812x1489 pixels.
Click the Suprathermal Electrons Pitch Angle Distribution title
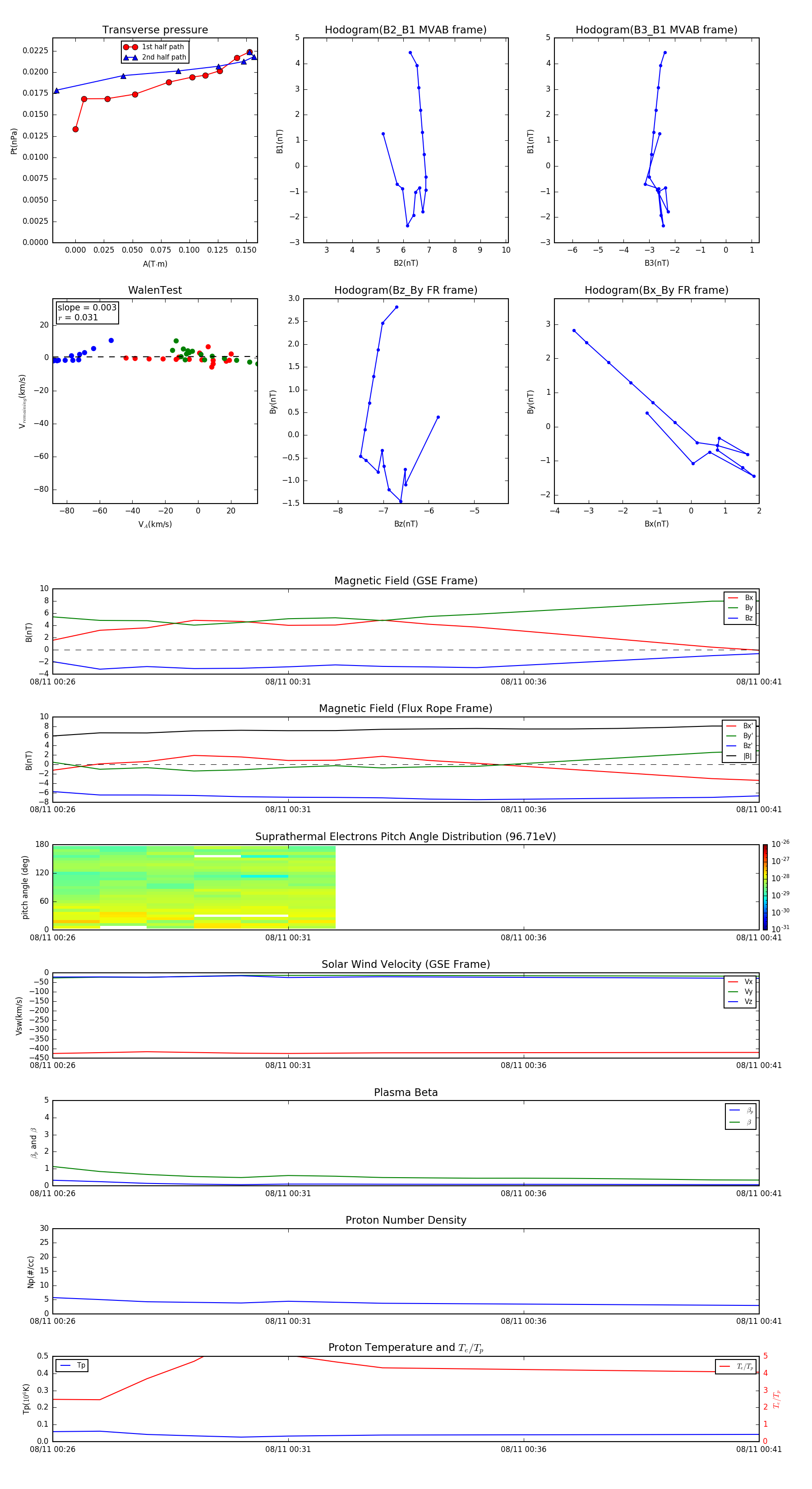[406, 837]
